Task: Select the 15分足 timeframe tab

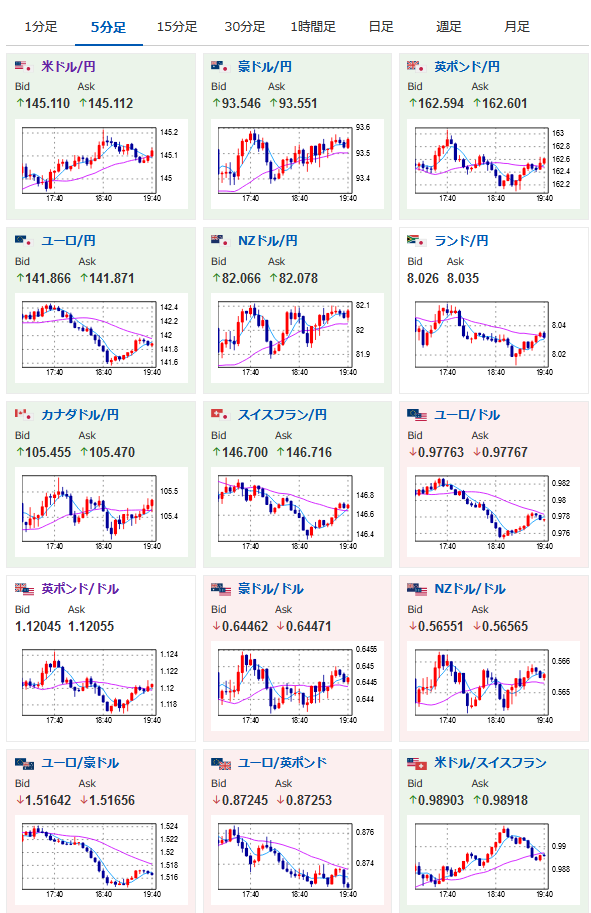Action: click(177, 27)
